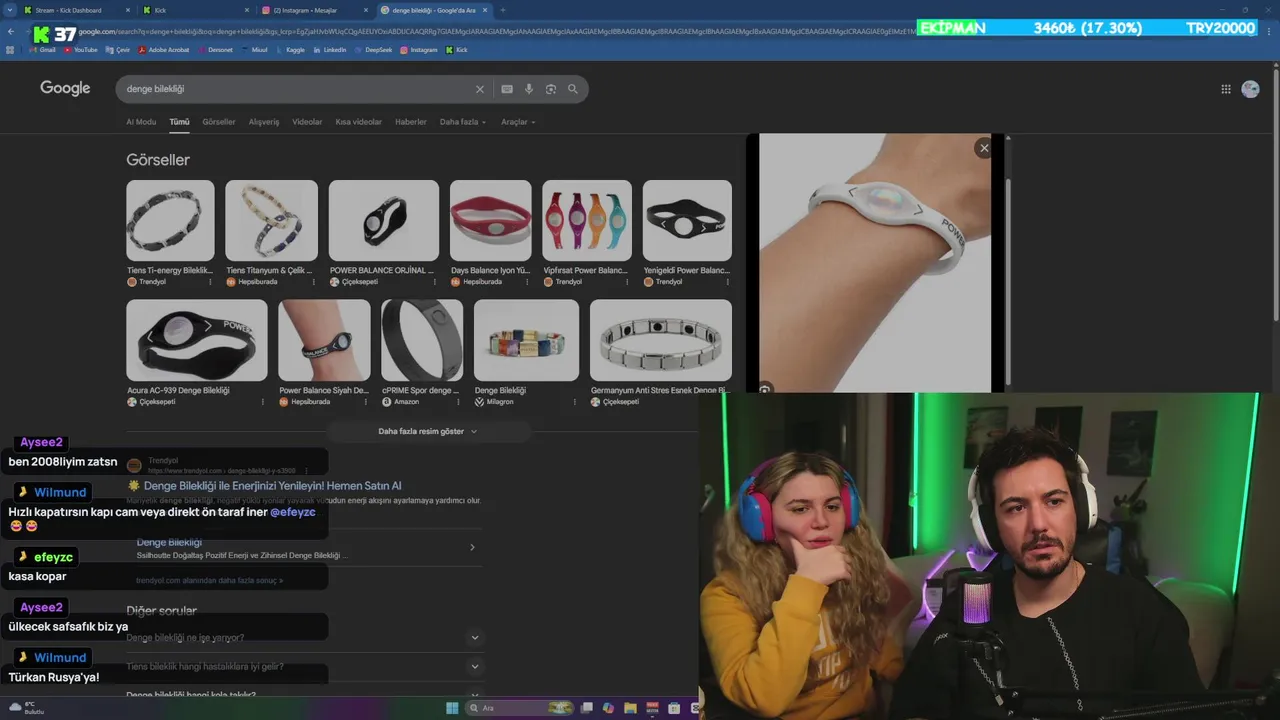
Task: Close the bracelet image preview panel
Action: click(984, 148)
